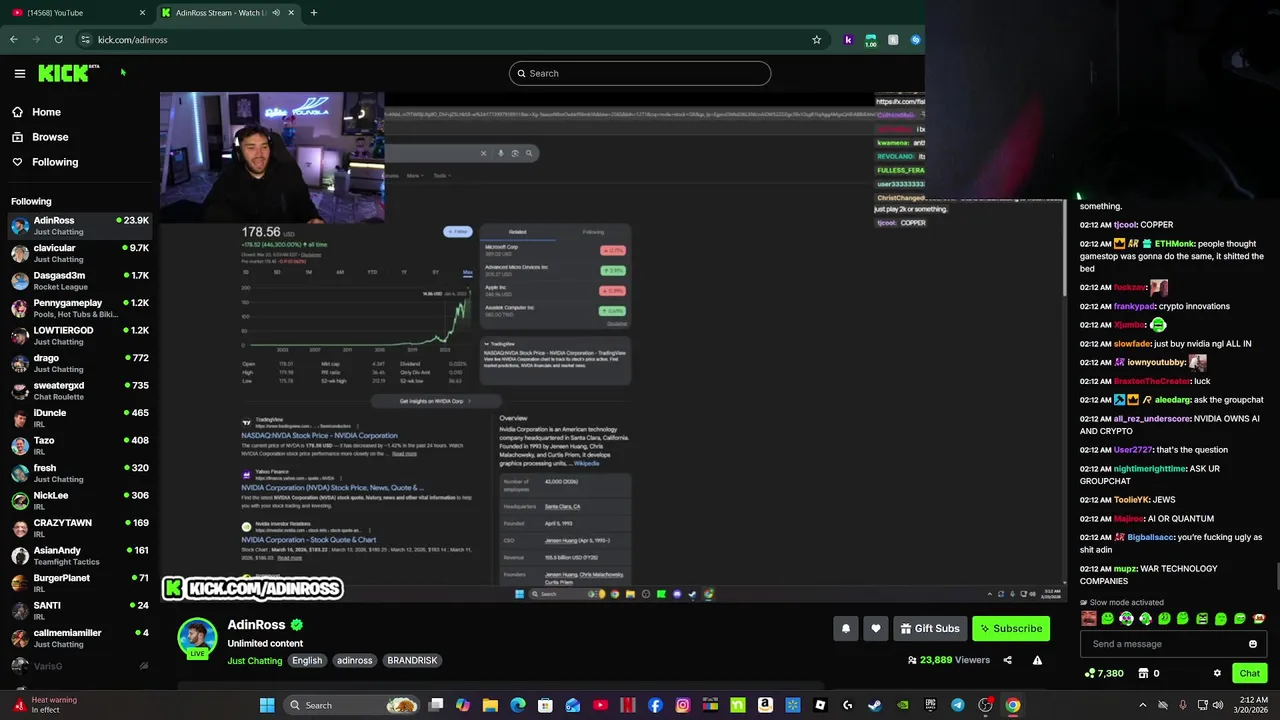Open Pennygameplay channel in the sidebar
The image size is (1280, 720).
[x=80, y=308]
